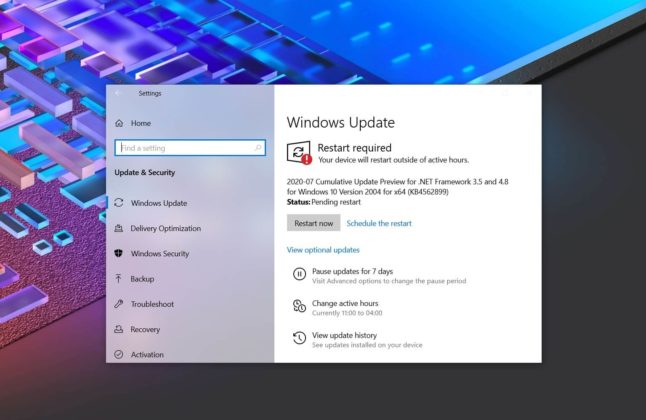This screenshot has height=420, width=646.
Task: Click the Restart required heading text
Action: point(354,148)
